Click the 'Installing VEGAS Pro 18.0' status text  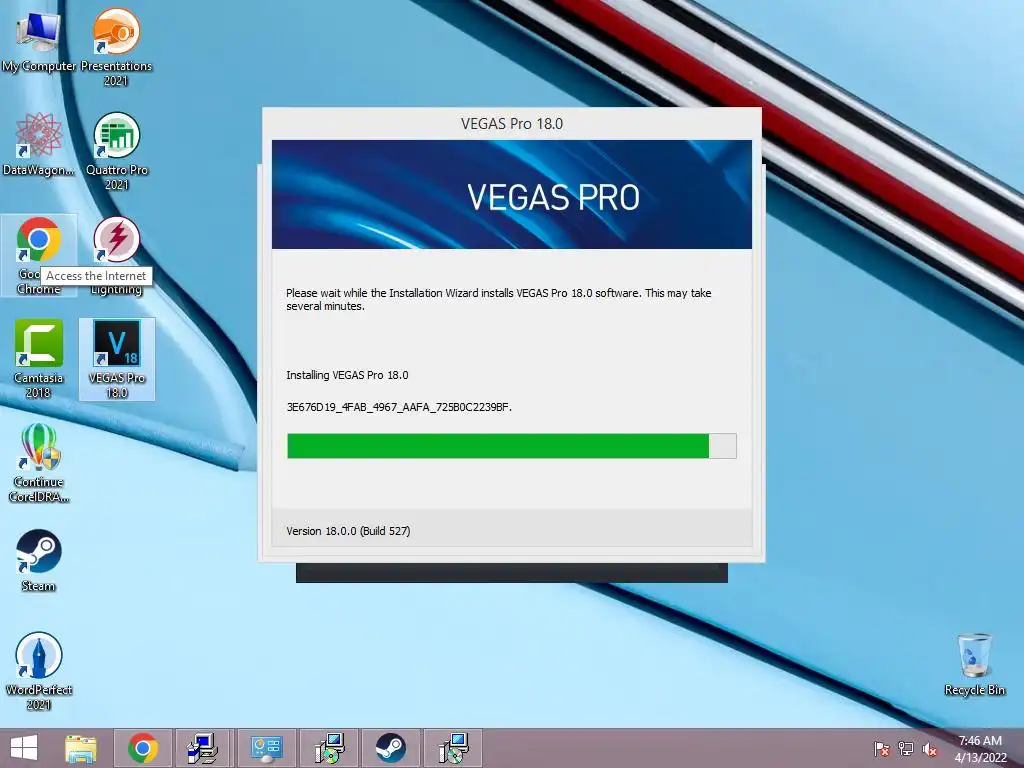[347, 375]
